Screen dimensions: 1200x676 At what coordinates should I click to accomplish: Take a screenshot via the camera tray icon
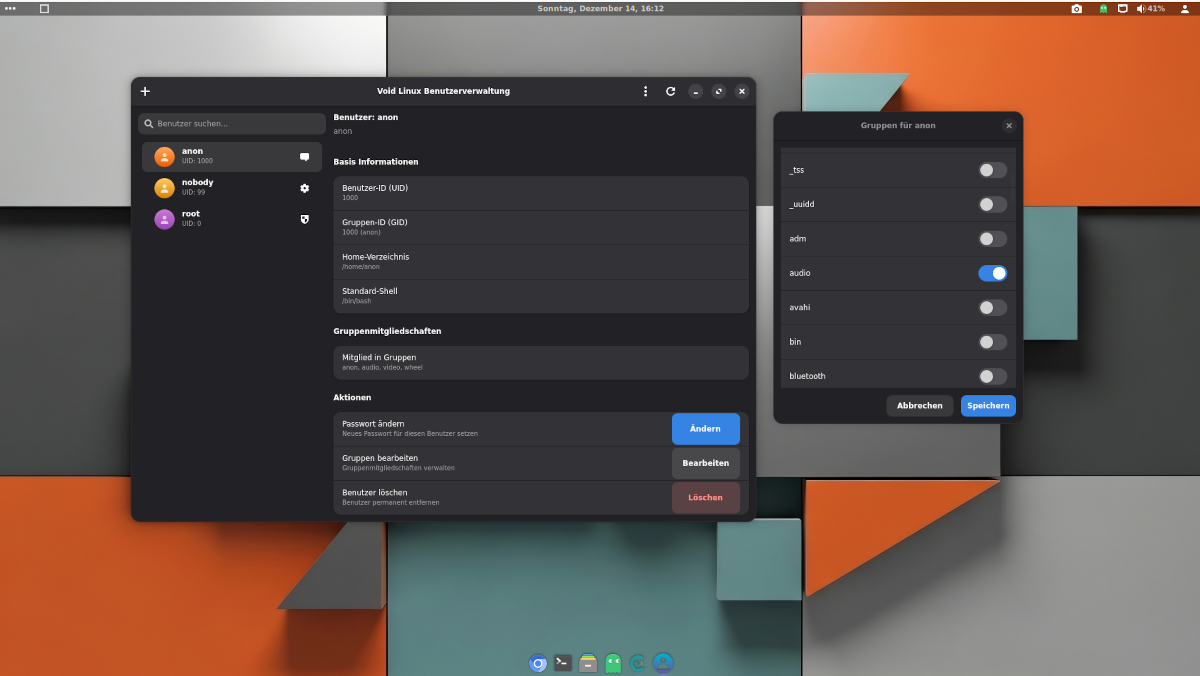(x=1077, y=8)
